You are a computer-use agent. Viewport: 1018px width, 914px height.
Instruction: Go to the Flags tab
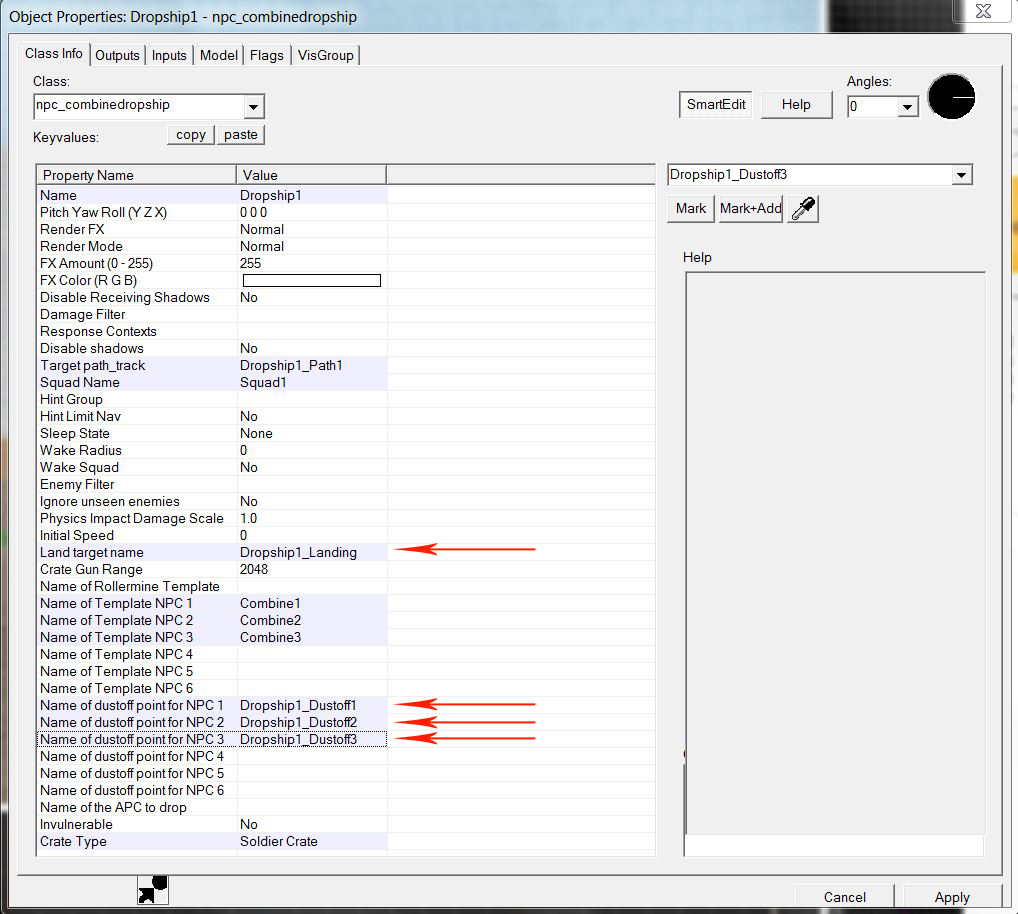tap(267, 55)
